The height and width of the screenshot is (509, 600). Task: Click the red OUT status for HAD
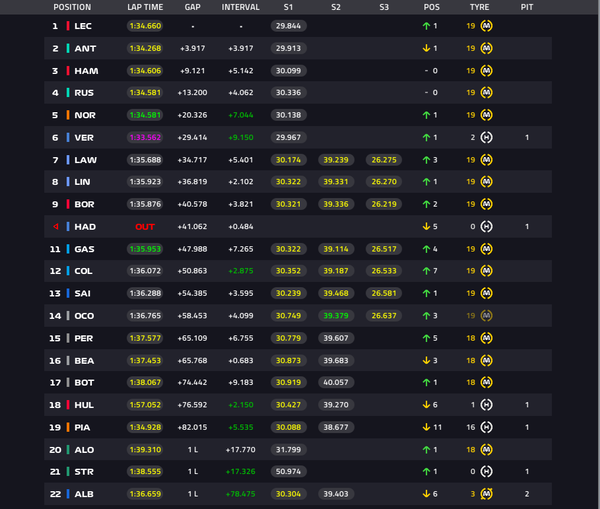point(145,227)
